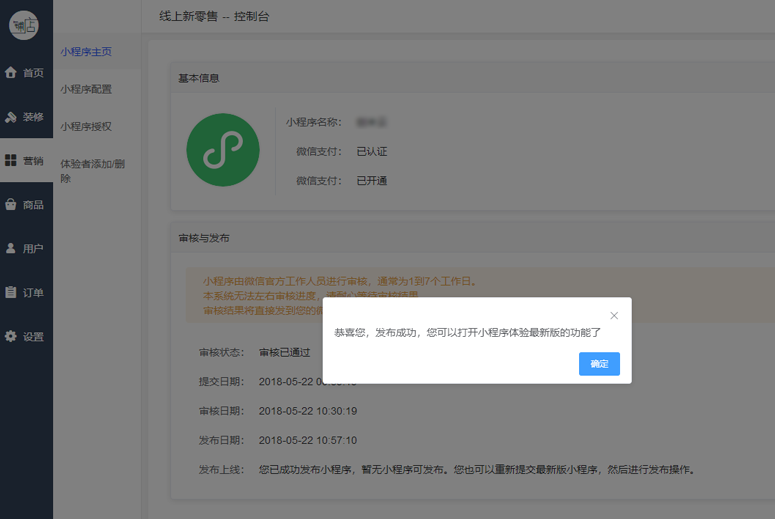This screenshot has height=519, width=775.
Task: Click the marketing grid icon
Action: click(x=11, y=161)
